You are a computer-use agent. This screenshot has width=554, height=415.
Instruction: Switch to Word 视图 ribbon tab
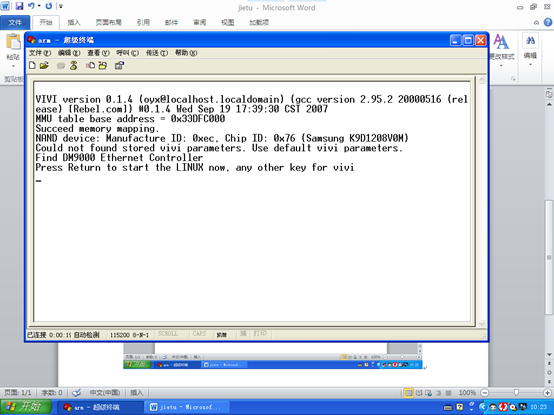tap(228, 23)
